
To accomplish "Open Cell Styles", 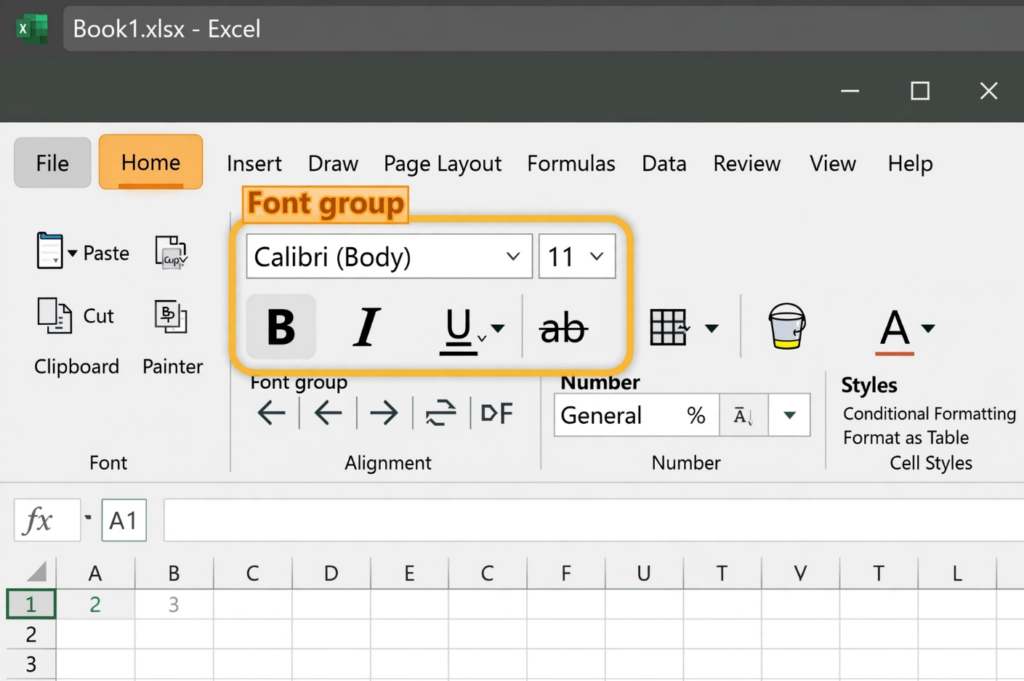I will [x=931, y=463].
